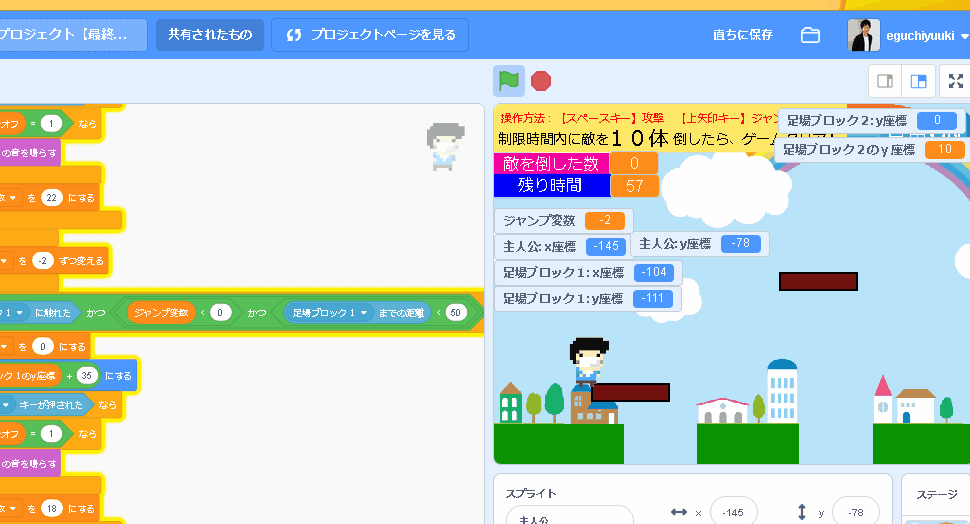Switch to large stage layout
970x524 pixels.
[x=918, y=81]
